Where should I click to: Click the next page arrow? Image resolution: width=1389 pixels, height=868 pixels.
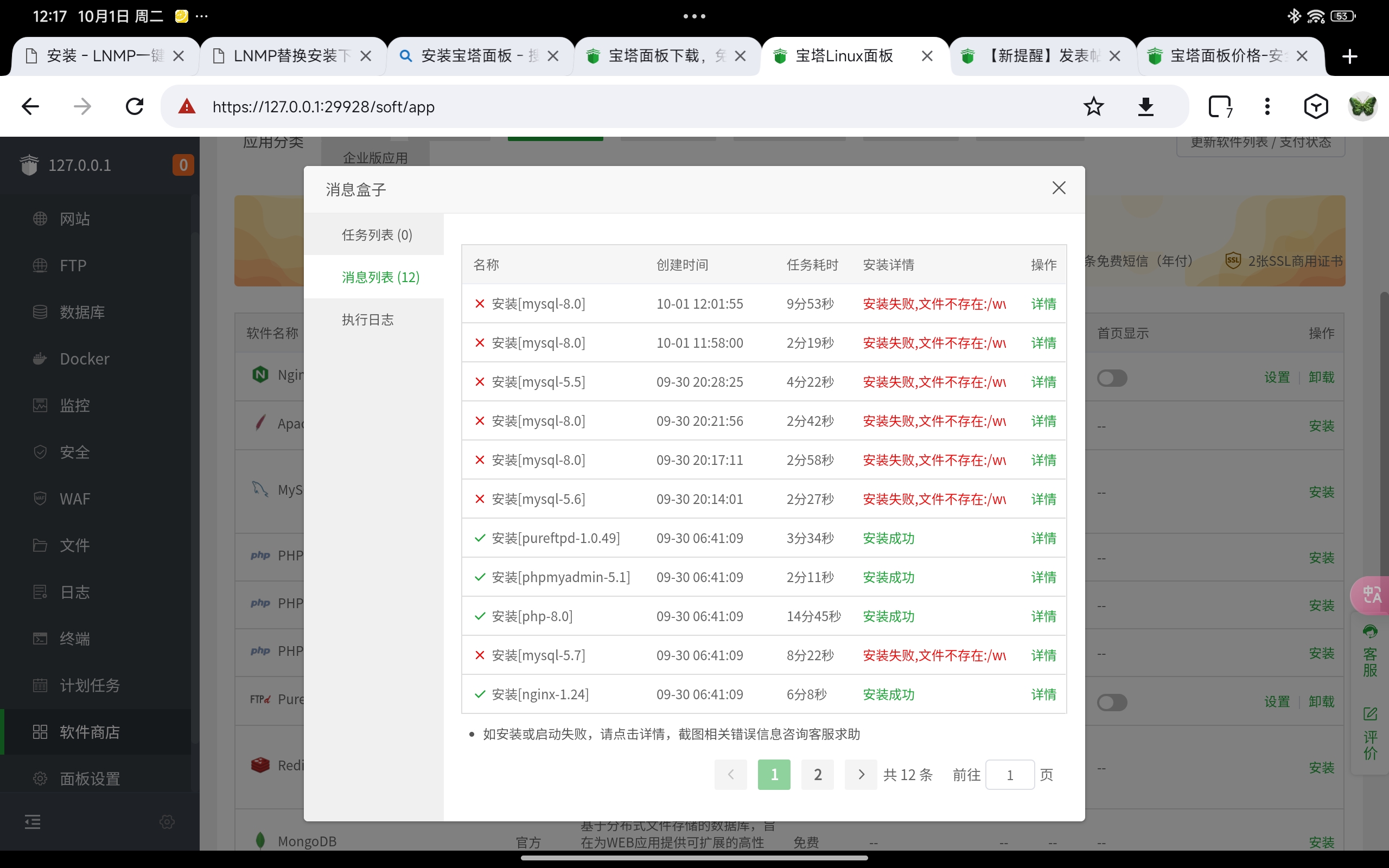(861, 775)
